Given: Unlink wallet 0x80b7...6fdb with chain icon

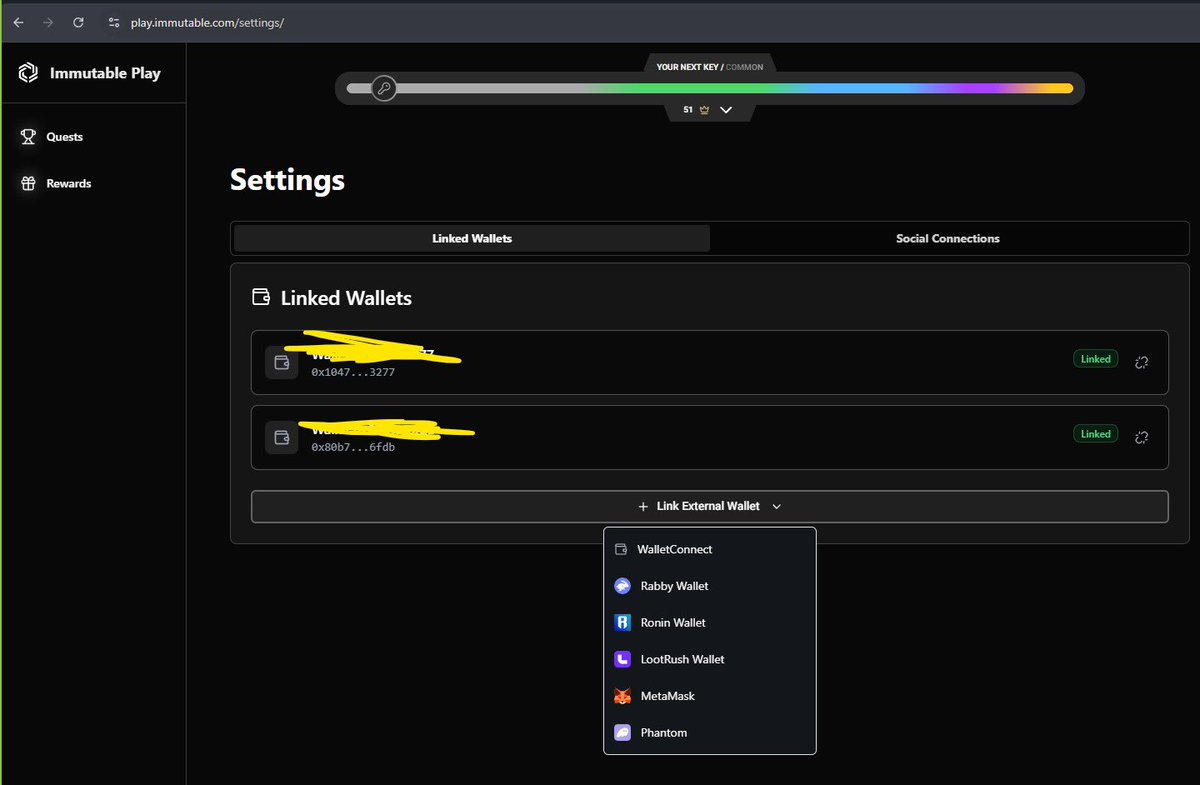Looking at the screenshot, I should point(1142,437).
